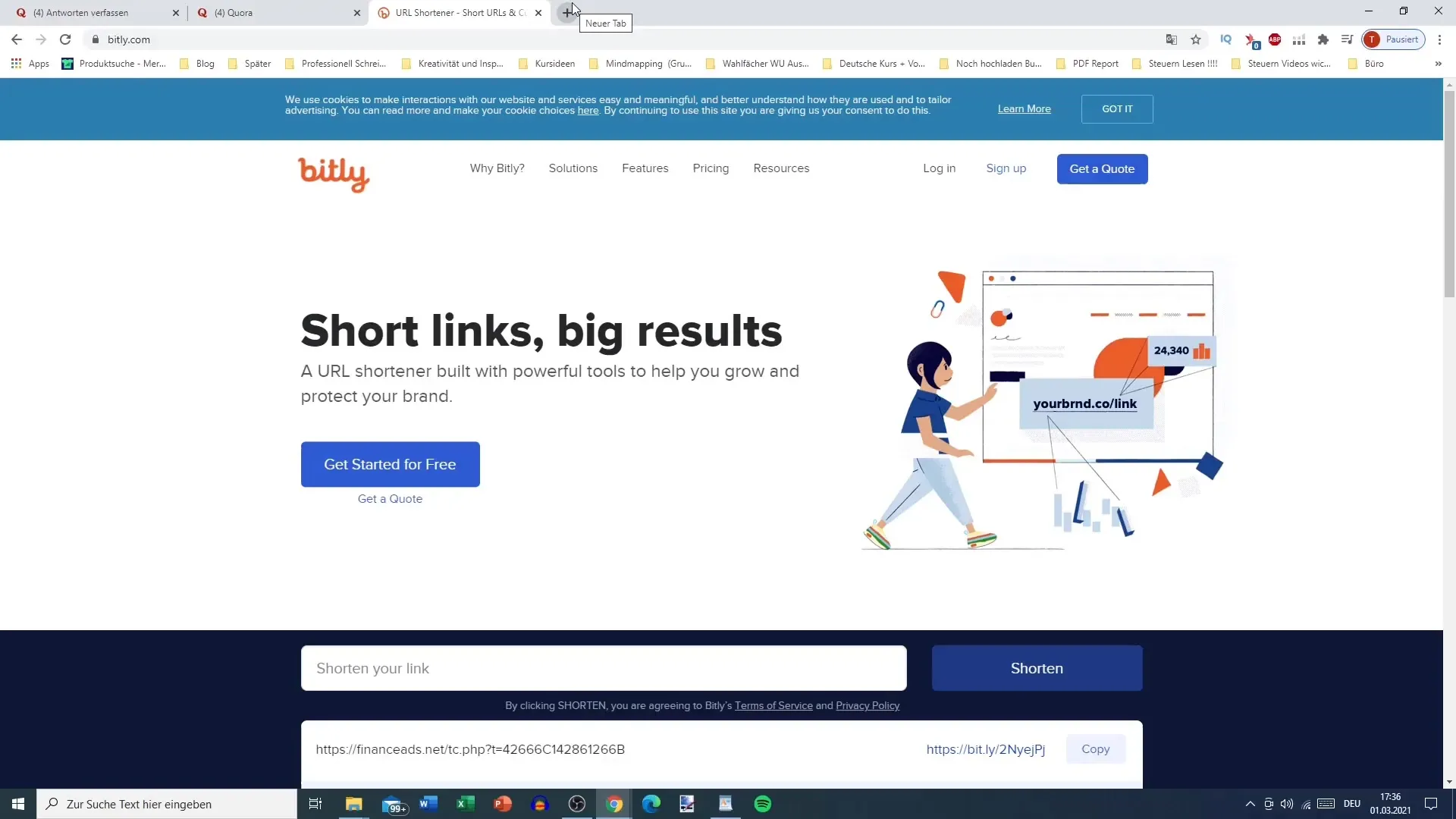Click the Bitly logo to go home
The height and width of the screenshot is (819, 1456).
point(333,173)
